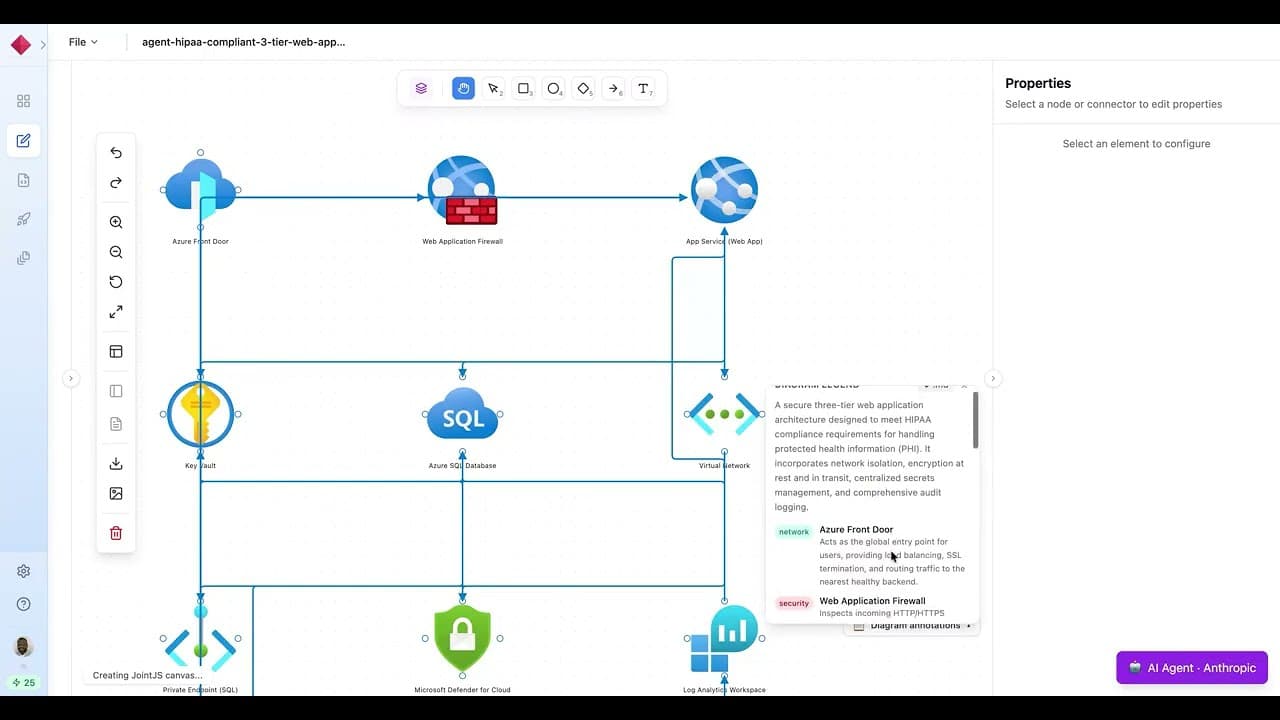
Task: Select the Ellipse shape tool
Action: tap(554, 88)
